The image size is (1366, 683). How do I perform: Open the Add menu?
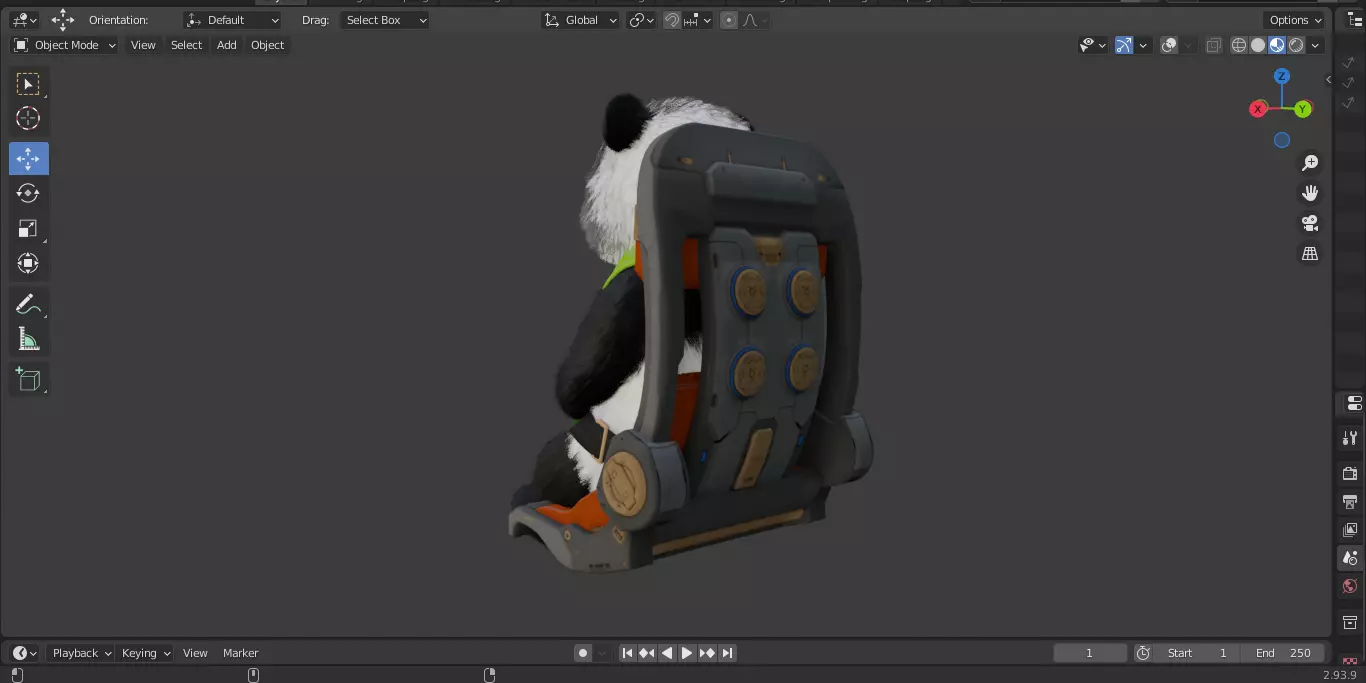pos(227,45)
